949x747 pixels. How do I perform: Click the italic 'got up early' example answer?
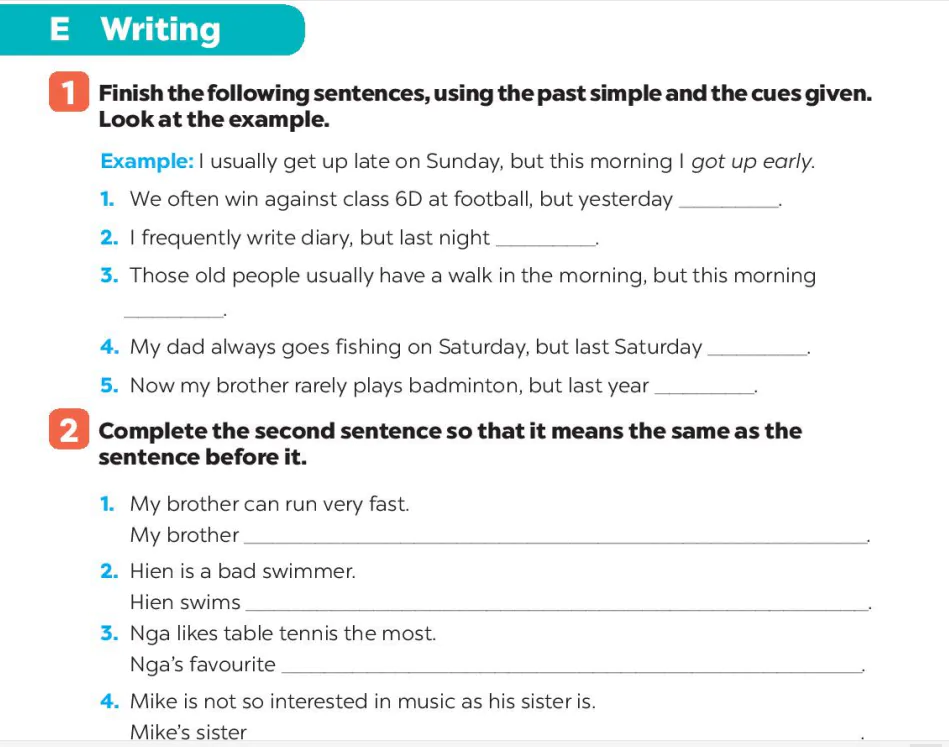pyautogui.click(x=751, y=162)
